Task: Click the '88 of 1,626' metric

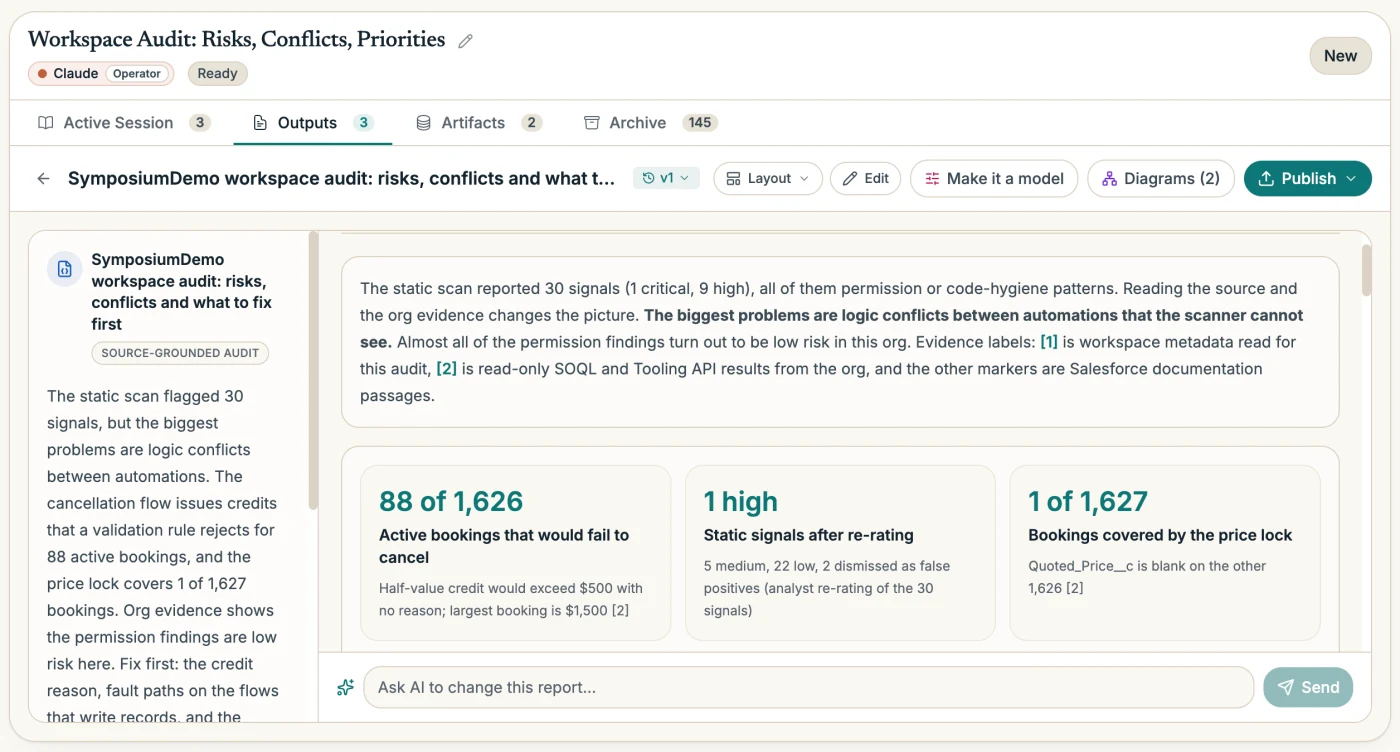Action: (x=451, y=501)
